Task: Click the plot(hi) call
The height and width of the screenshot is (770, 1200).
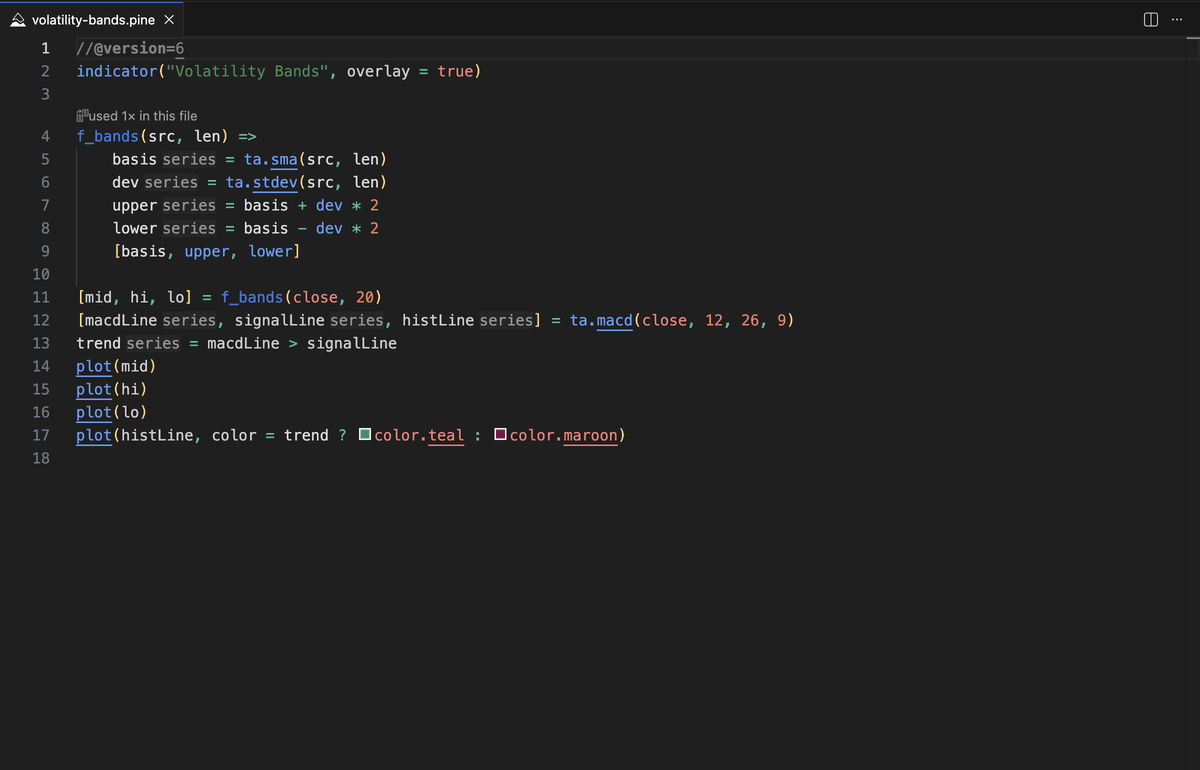Action: pyautogui.click(x=113, y=389)
